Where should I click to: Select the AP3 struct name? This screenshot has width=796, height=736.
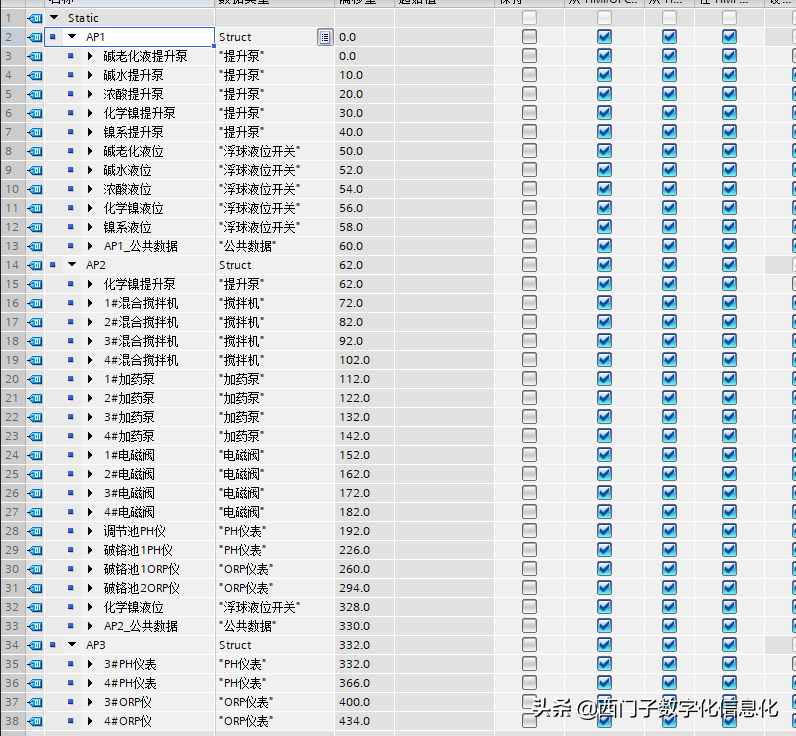pos(96,645)
